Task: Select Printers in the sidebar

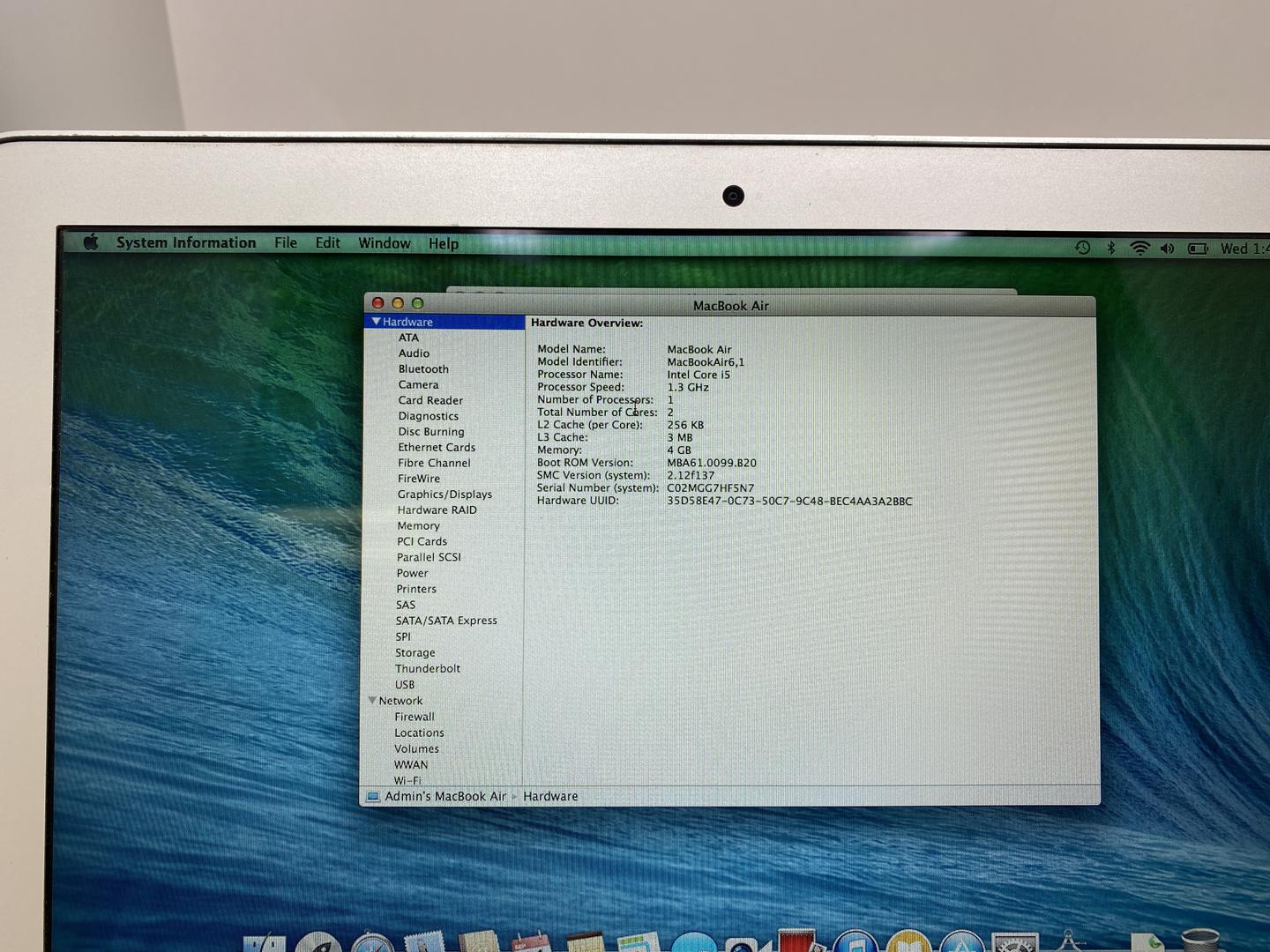Action: pos(416,590)
